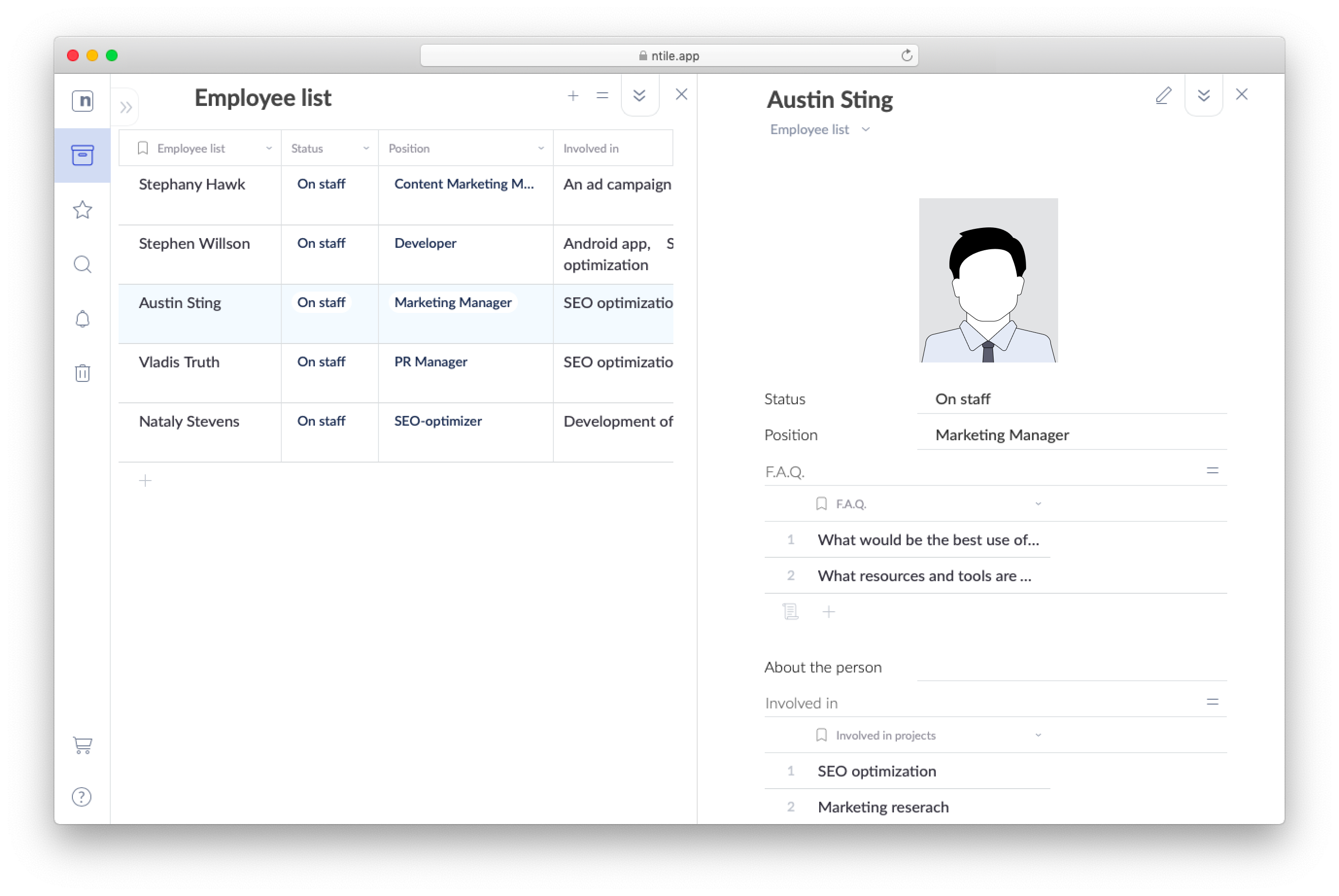Screen dimensions: 1339x896
Task: Click Marketing Manager tag in table
Action: coord(453,302)
